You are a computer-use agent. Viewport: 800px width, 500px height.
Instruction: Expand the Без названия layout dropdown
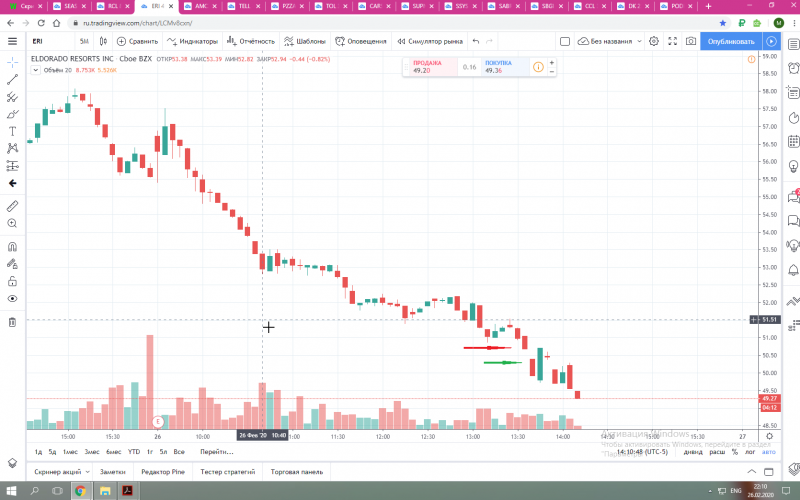(x=639, y=41)
